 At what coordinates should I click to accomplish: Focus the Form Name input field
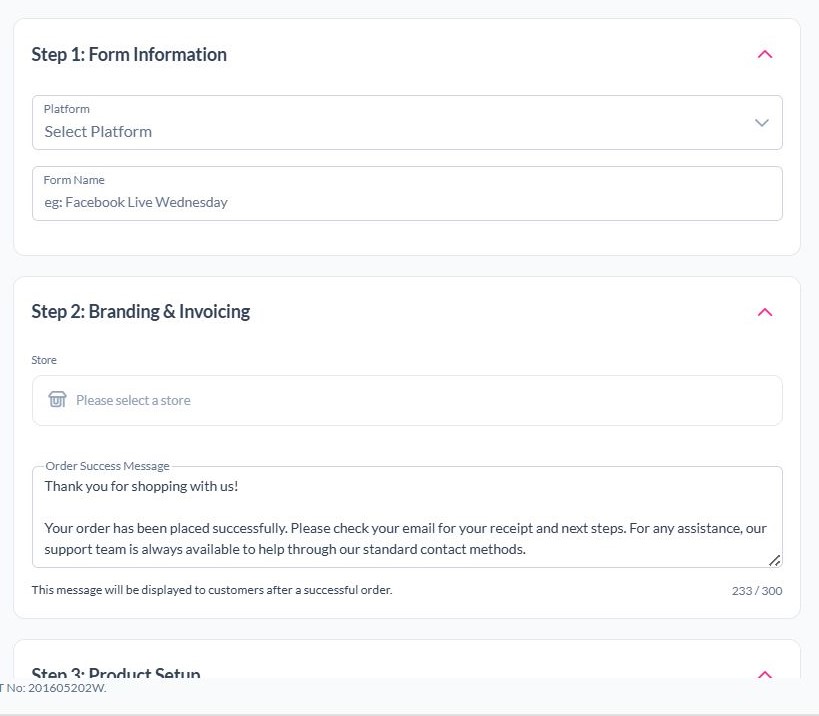point(407,194)
